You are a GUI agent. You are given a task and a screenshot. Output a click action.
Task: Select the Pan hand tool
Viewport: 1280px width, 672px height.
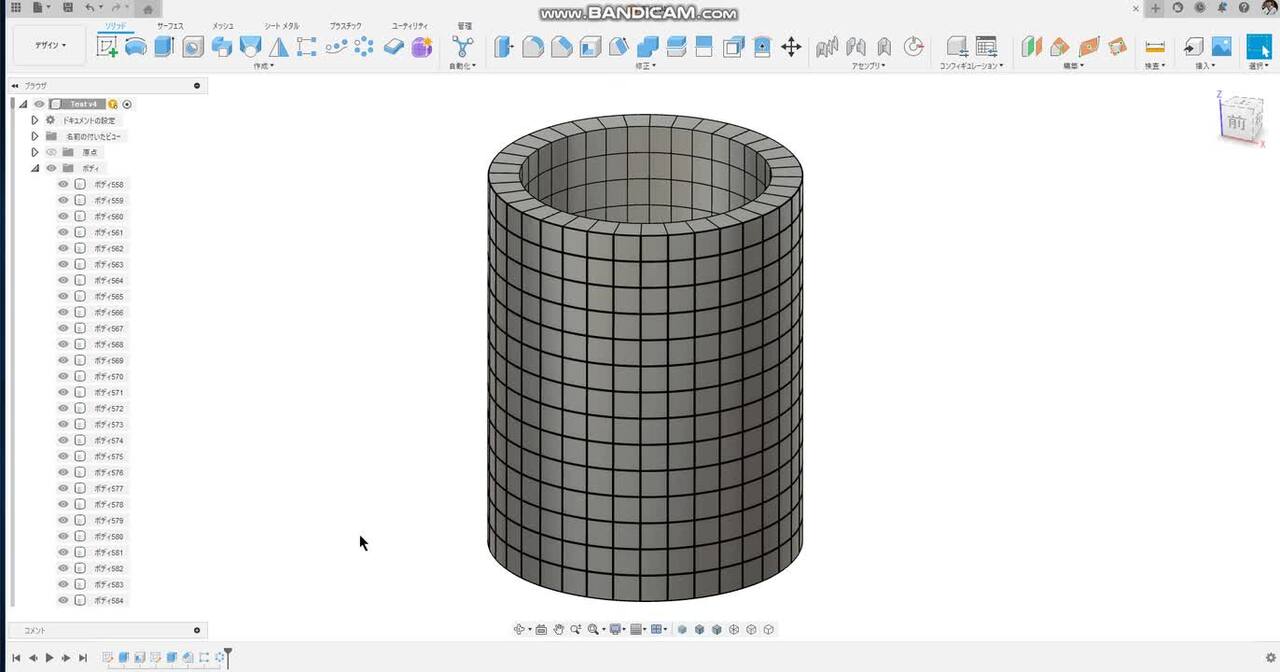(x=559, y=629)
